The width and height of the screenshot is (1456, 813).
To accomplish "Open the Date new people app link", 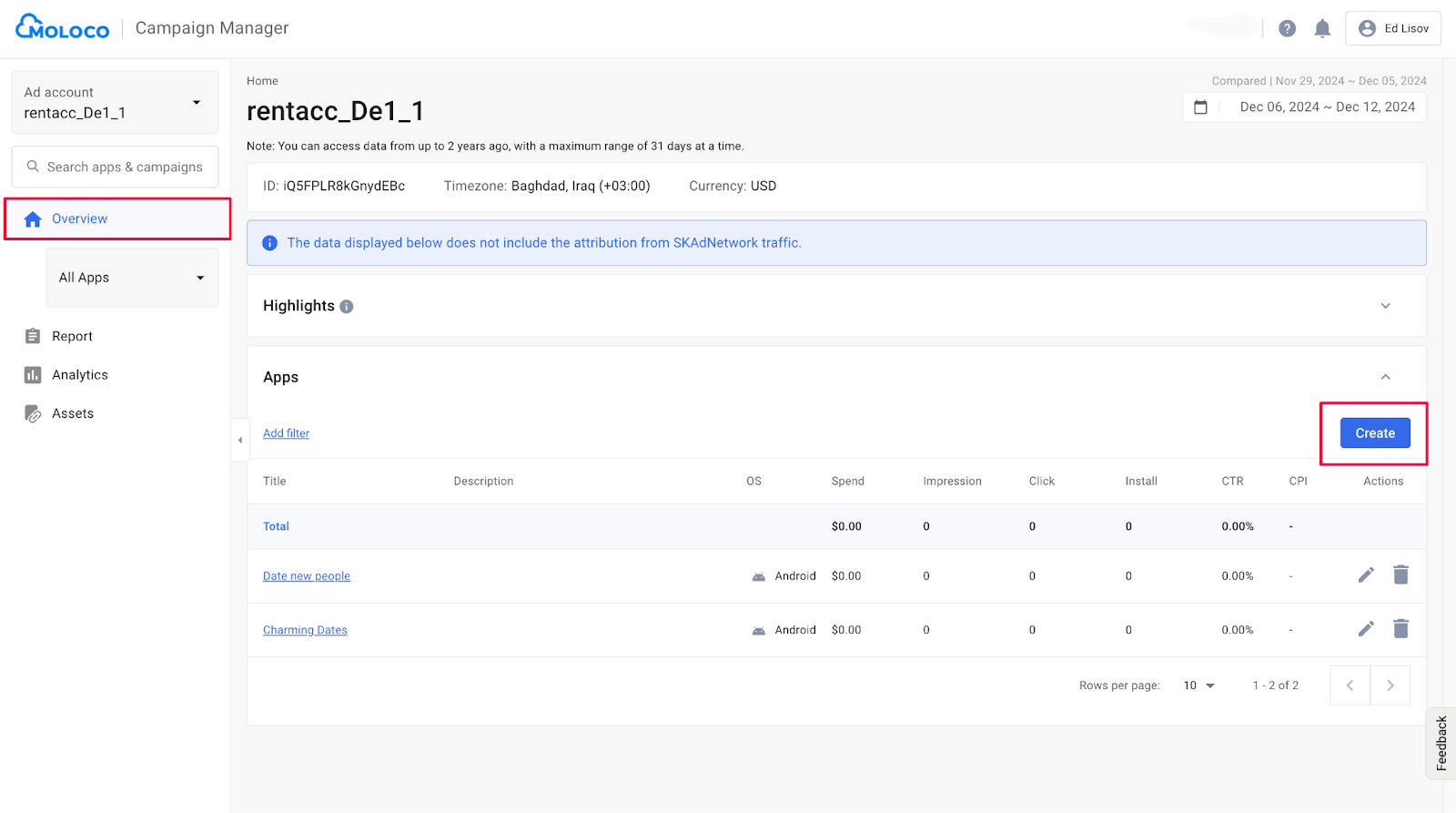I will [307, 576].
